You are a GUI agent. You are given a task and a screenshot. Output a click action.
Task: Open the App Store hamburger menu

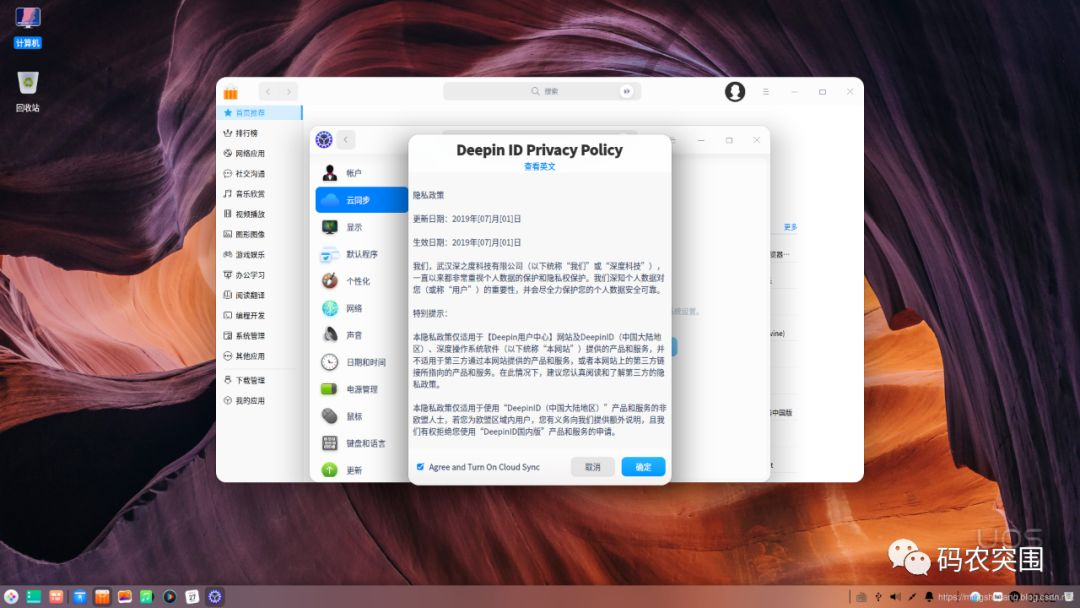766,92
